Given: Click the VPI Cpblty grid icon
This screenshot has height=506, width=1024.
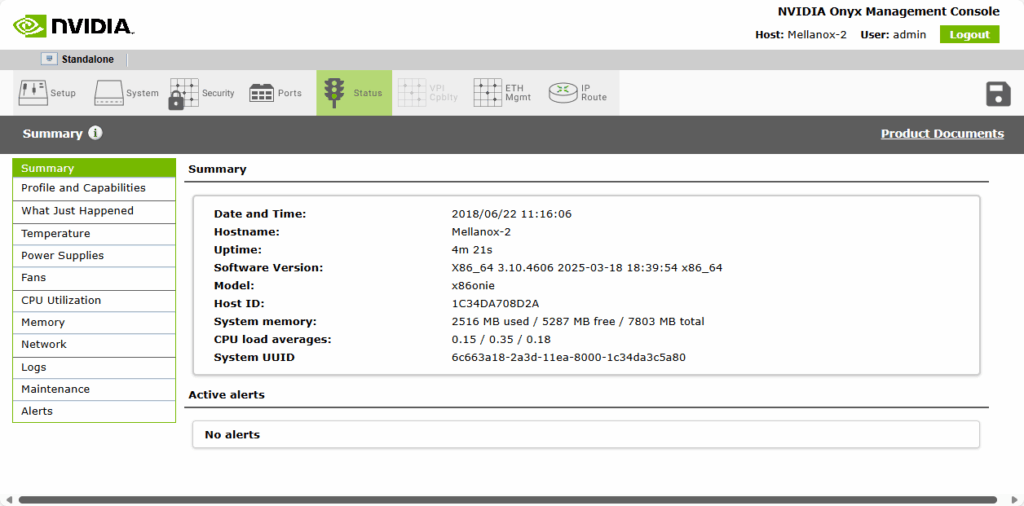Looking at the screenshot, I should (411, 93).
